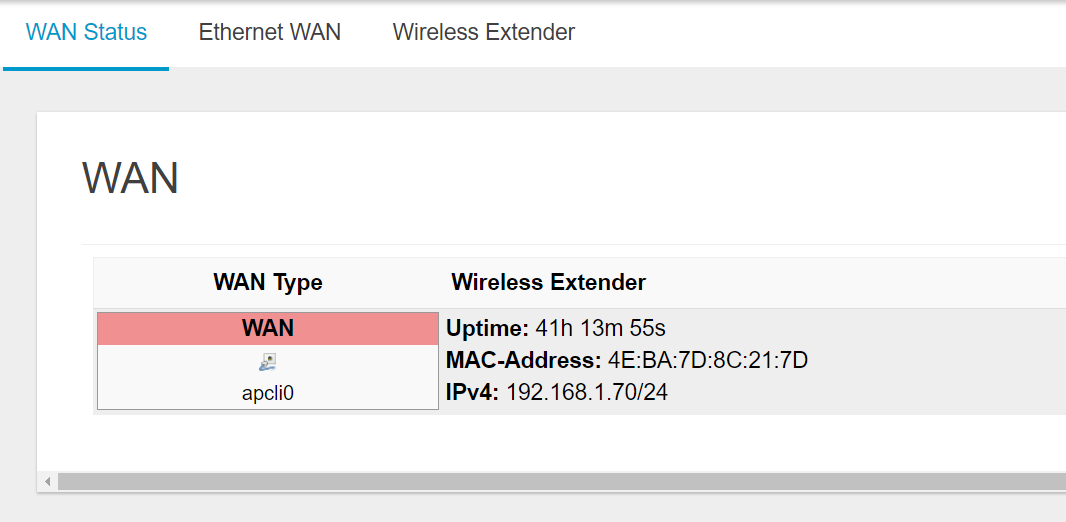Click the large WAN page heading
The width and height of the screenshot is (1066, 522).
(x=131, y=178)
